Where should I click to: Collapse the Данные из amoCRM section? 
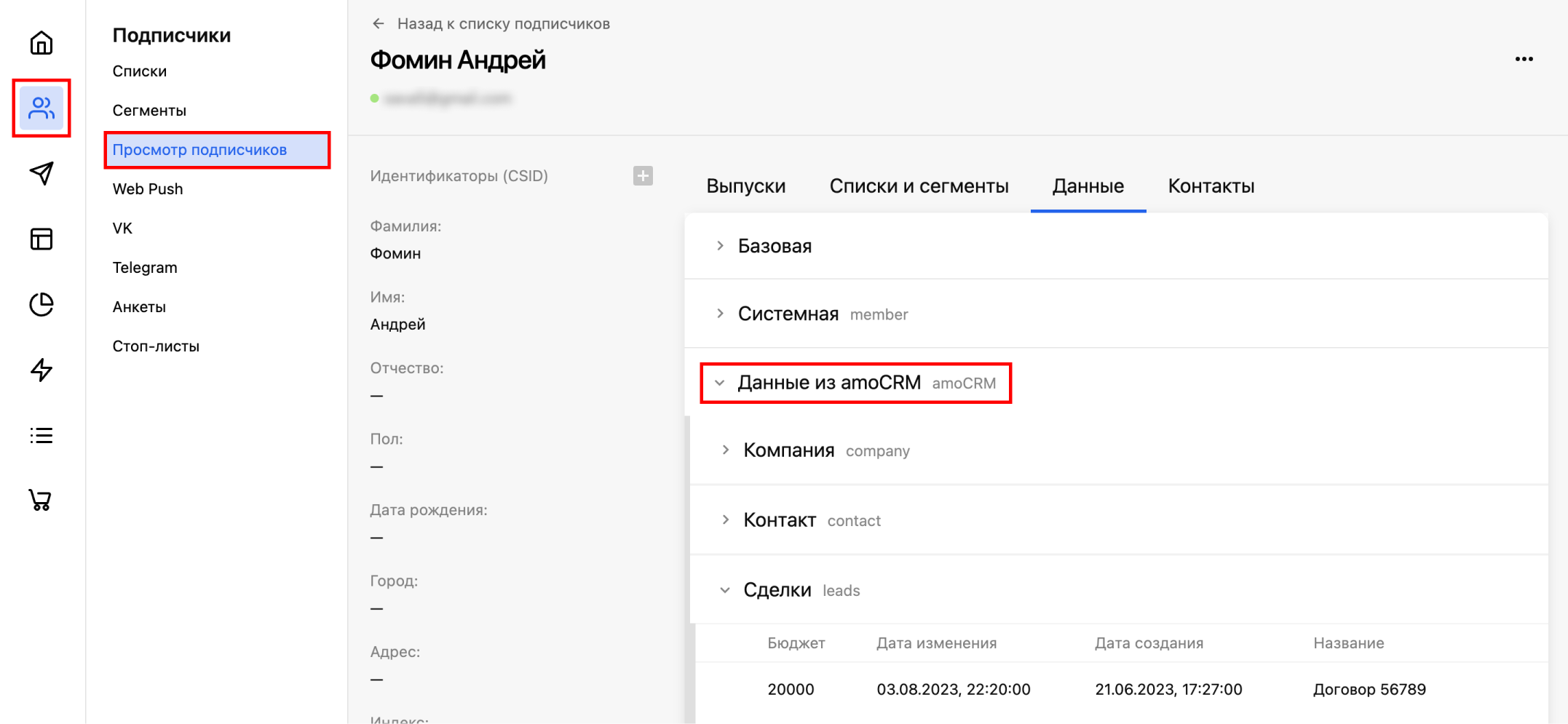point(828,383)
